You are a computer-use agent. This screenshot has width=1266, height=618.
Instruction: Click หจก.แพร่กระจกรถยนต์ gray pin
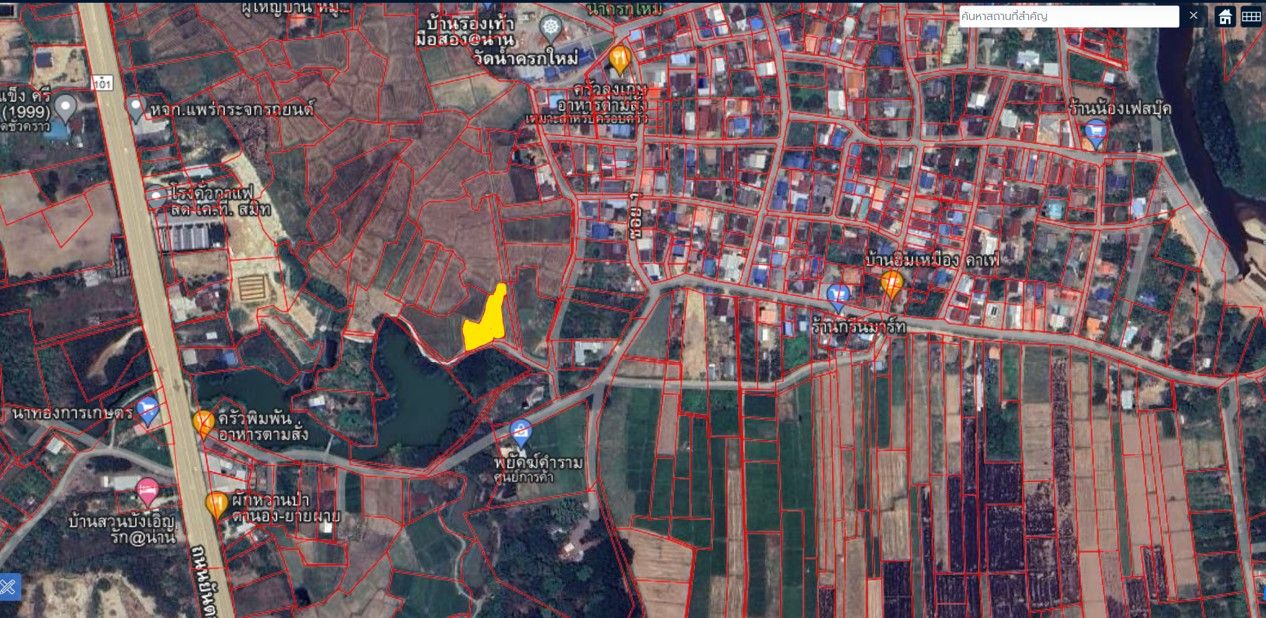click(136, 107)
